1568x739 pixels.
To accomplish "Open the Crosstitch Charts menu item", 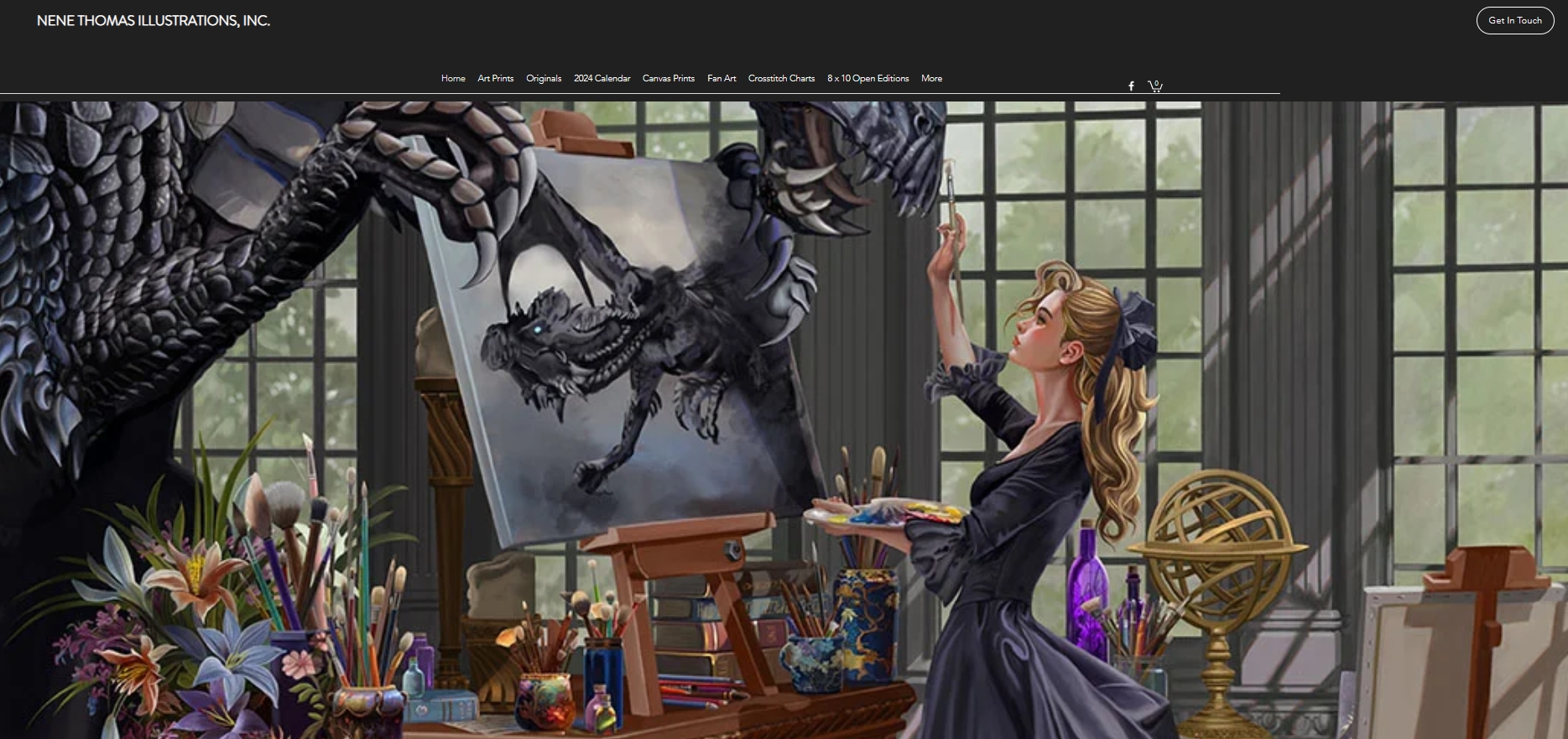I will [781, 78].
